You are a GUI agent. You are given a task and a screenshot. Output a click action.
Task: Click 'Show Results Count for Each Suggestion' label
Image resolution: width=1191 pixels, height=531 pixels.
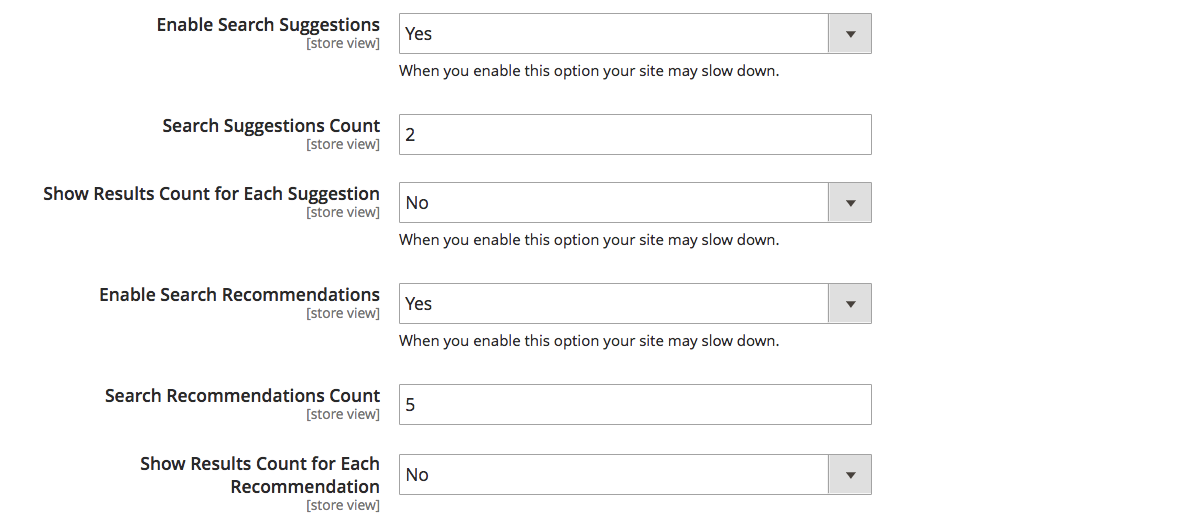[211, 194]
